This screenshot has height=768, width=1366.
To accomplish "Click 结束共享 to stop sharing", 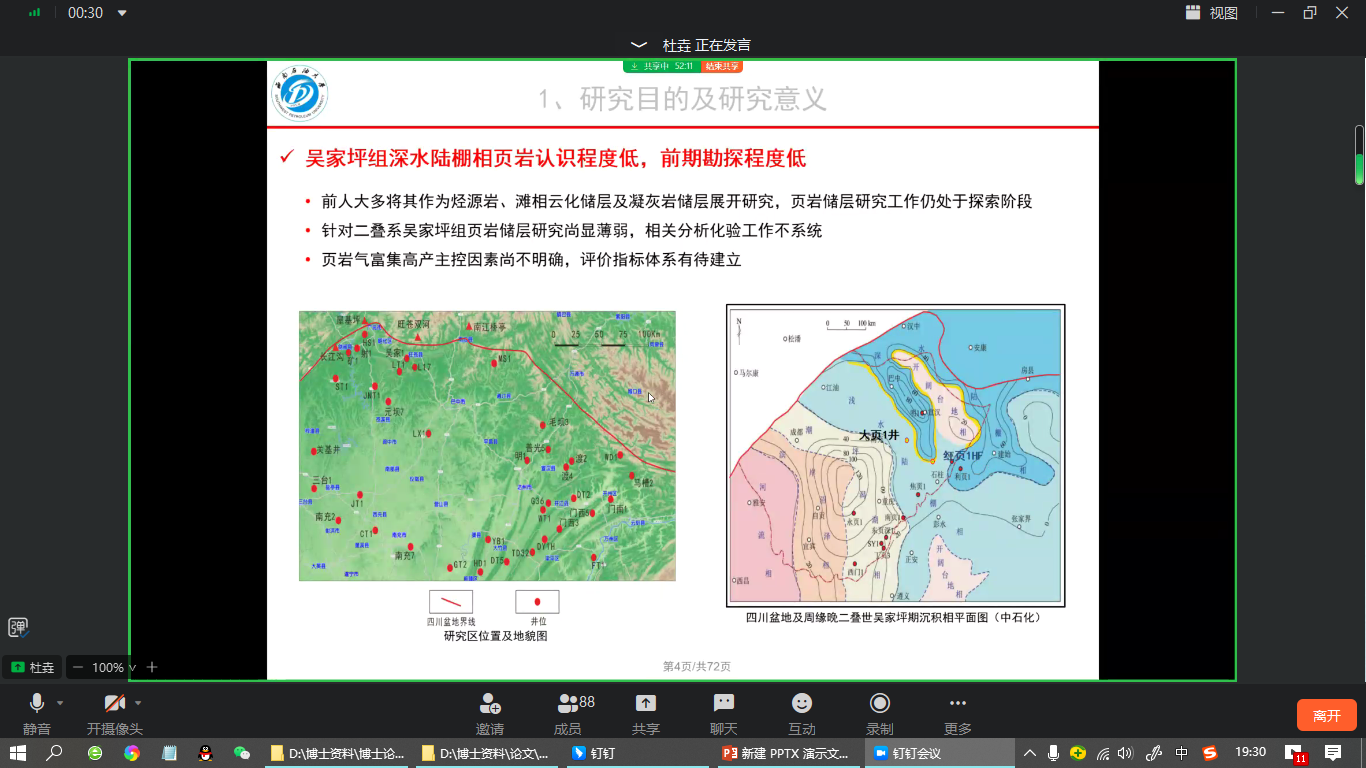I will (x=721, y=66).
